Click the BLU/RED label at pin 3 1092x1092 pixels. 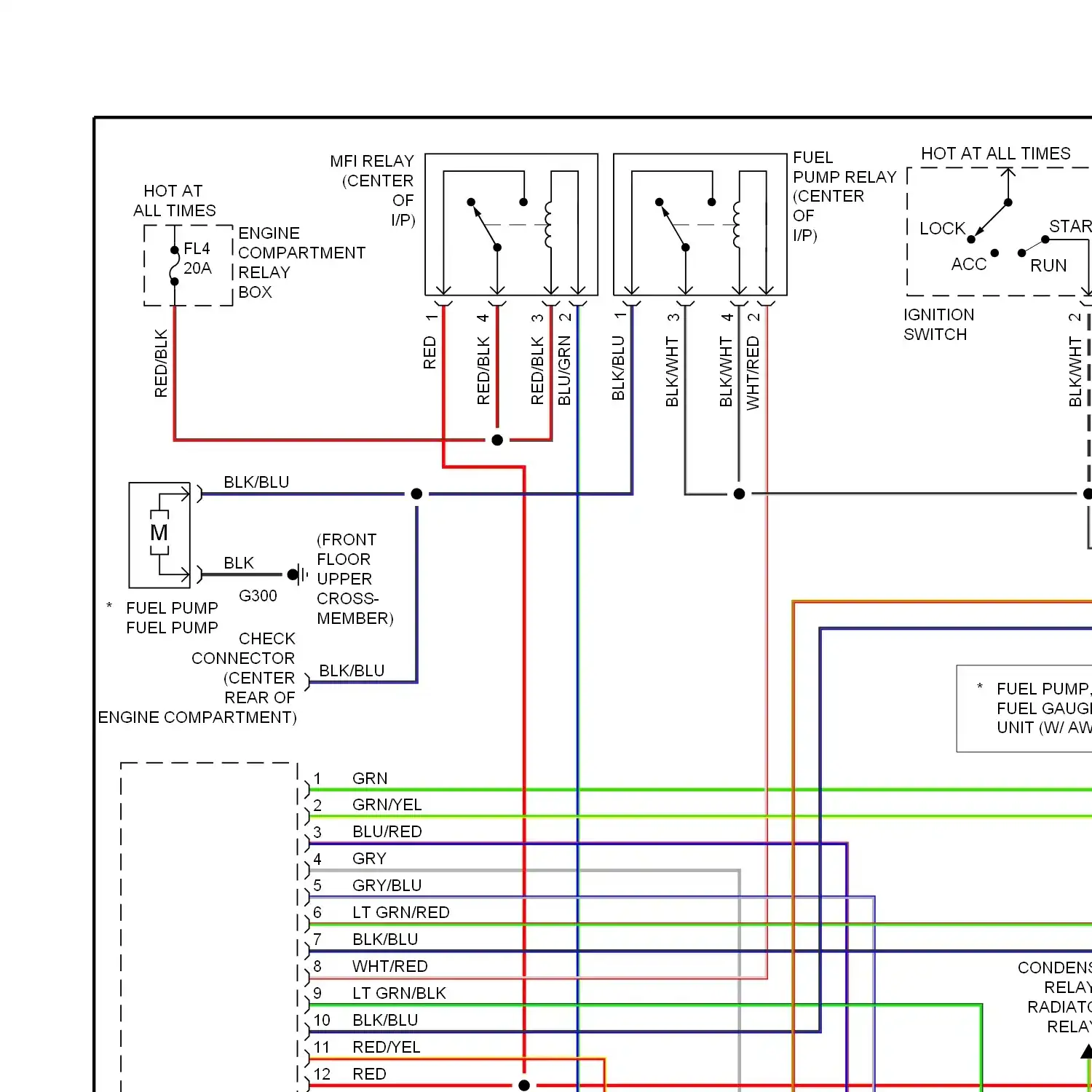(387, 831)
